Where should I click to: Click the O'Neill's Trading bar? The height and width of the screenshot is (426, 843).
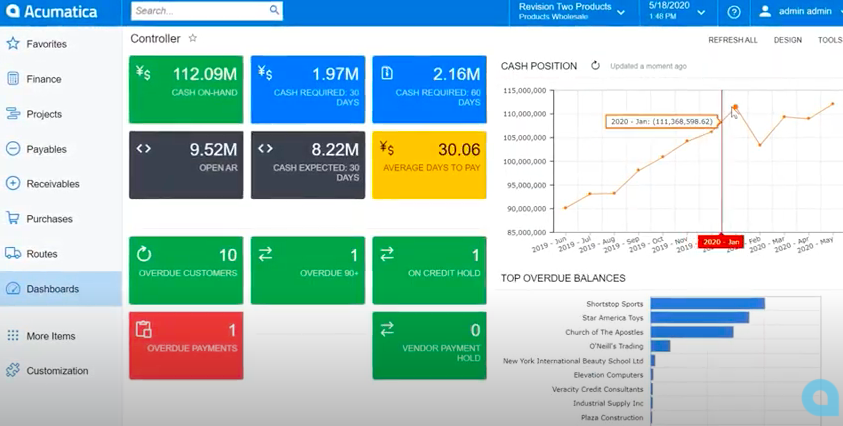(x=660, y=346)
